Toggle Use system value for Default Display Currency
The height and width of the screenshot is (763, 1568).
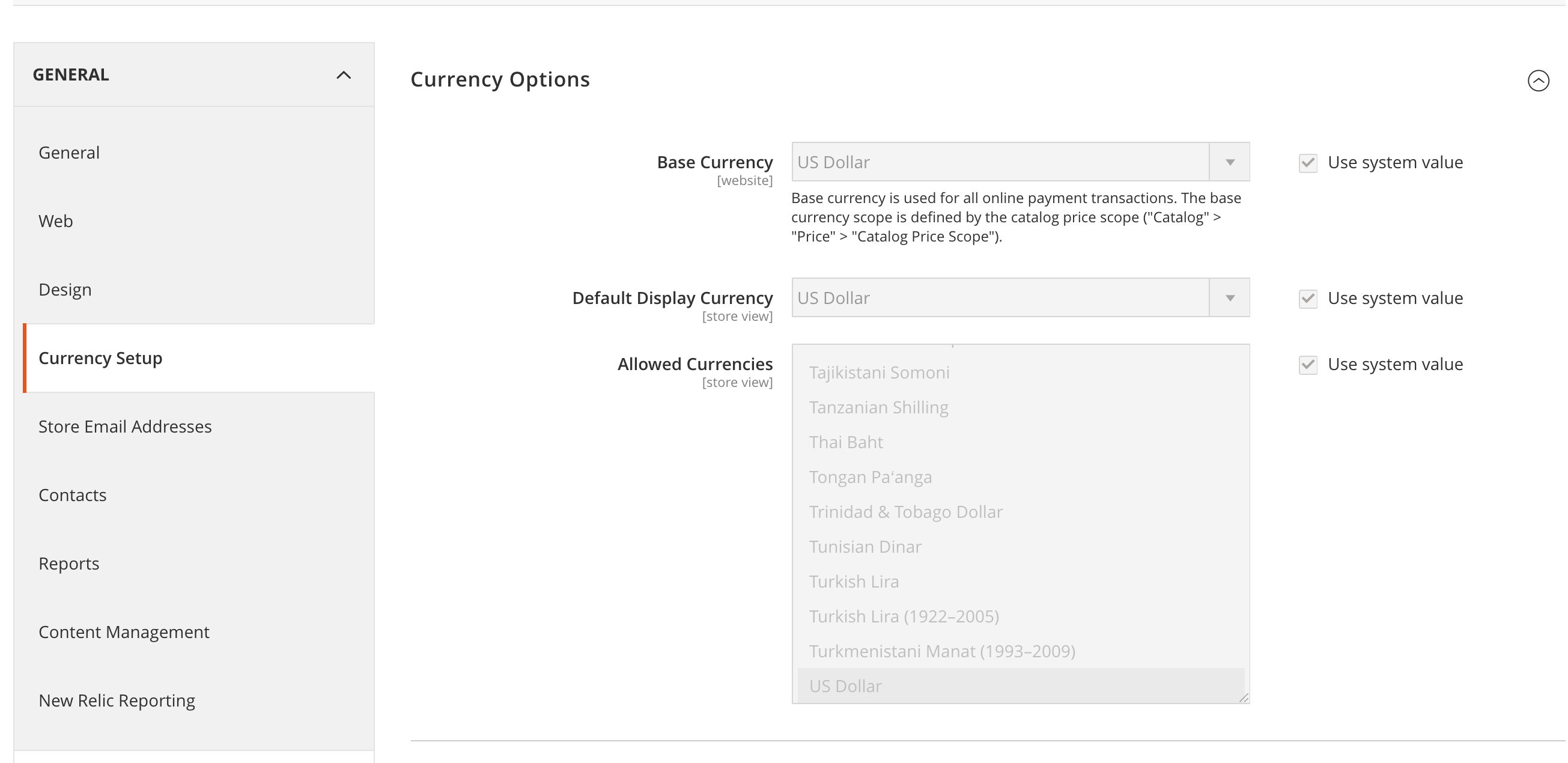1306,298
